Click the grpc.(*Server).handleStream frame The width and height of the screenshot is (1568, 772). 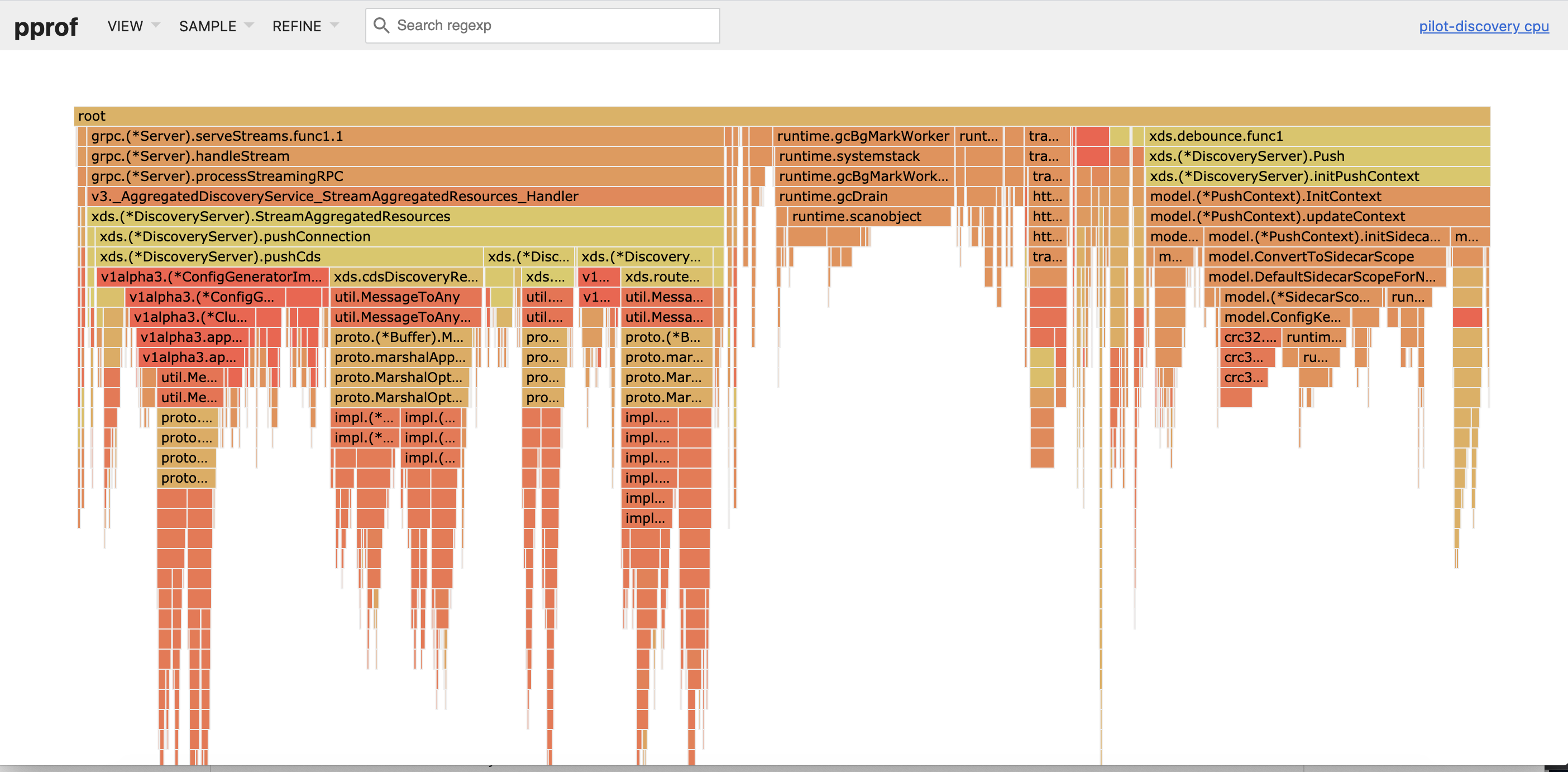click(x=401, y=156)
